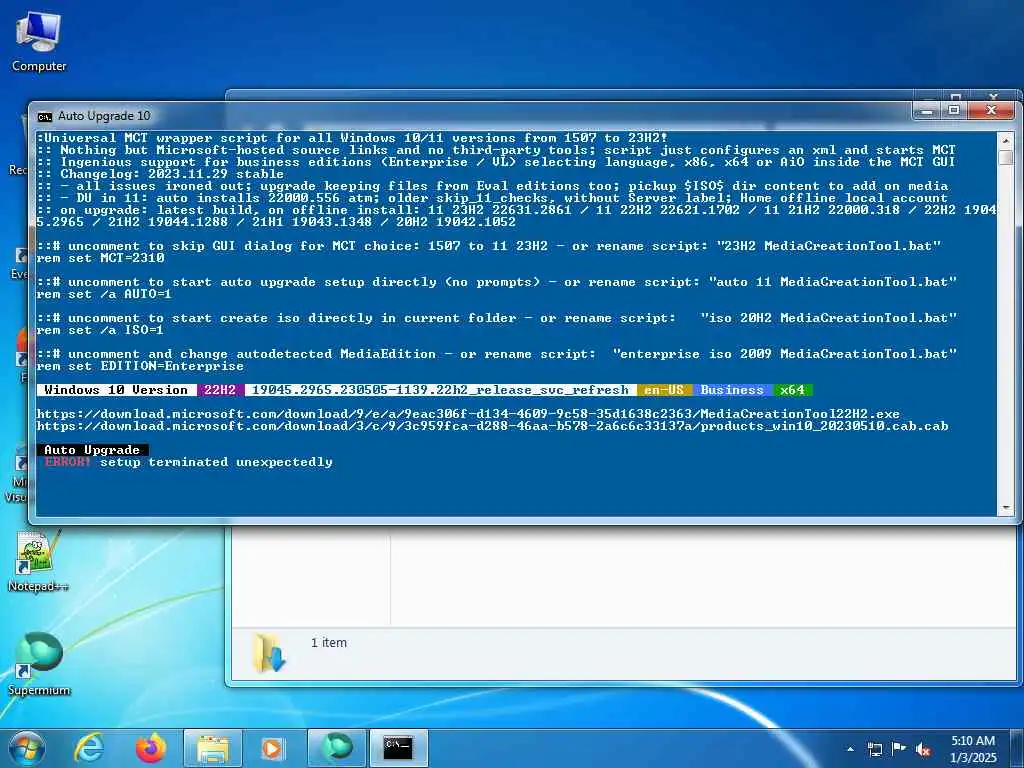Viewport: 1024px width, 768px height.
Task: Click the Business edition label
Action: point(732,390)
